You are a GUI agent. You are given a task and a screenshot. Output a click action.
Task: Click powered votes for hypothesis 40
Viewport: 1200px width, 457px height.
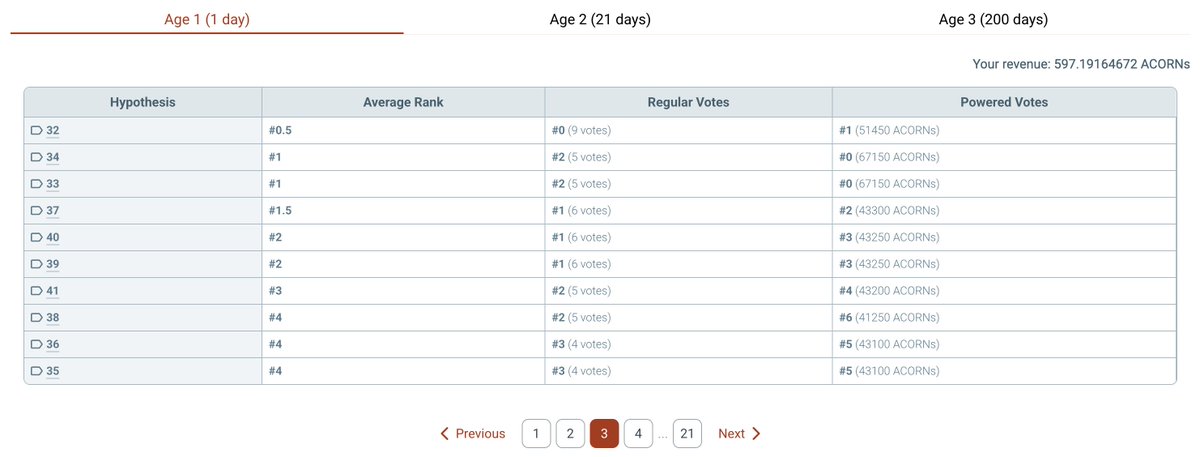point(1004,237)
